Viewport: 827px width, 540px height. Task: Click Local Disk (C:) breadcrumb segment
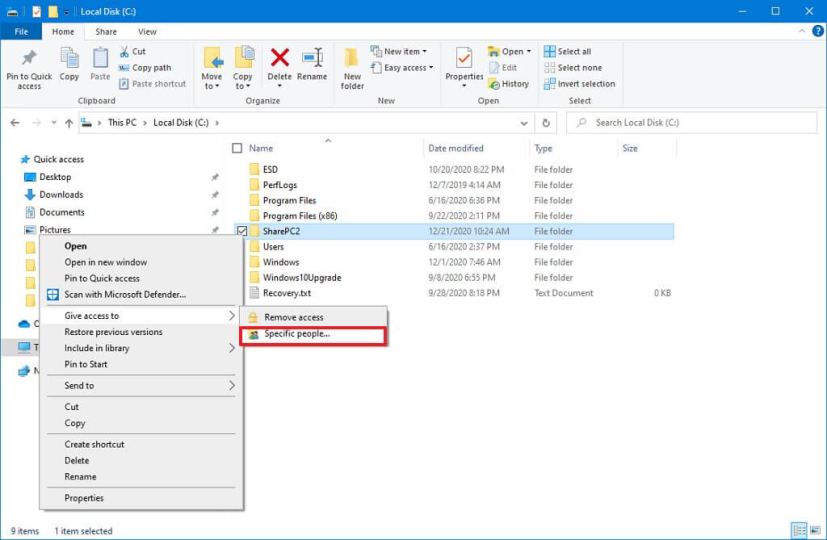click(181, 122)
